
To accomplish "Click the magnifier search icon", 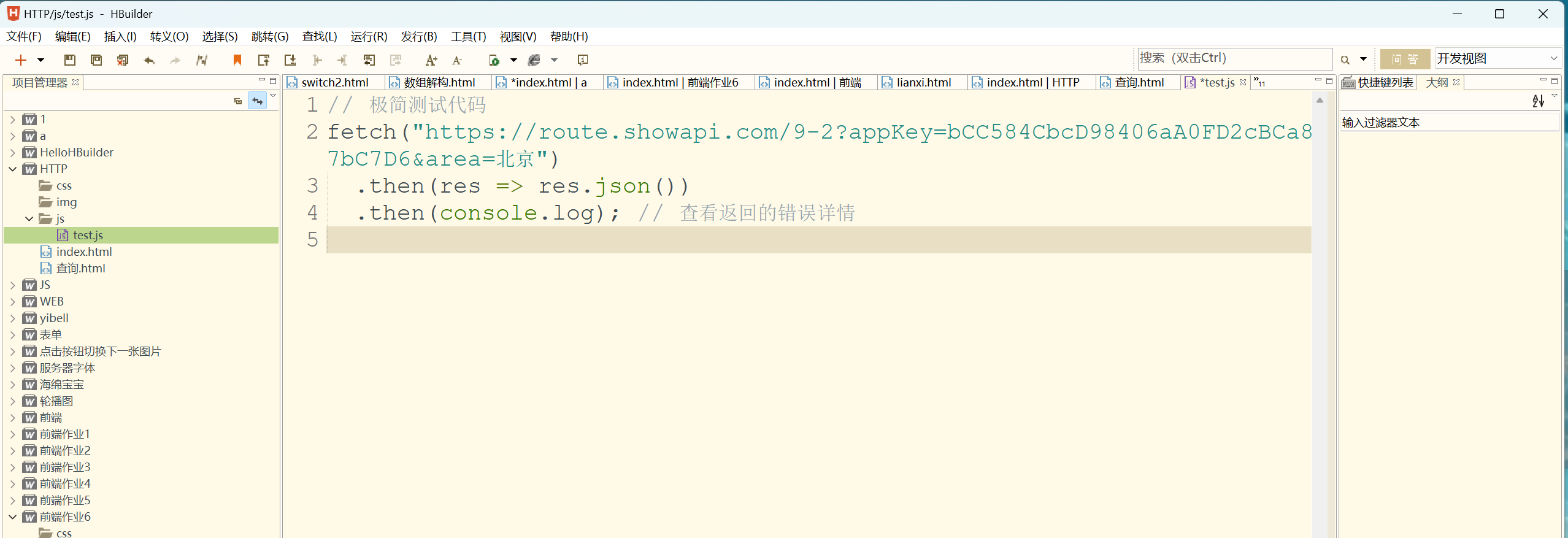I will 1345,60.
